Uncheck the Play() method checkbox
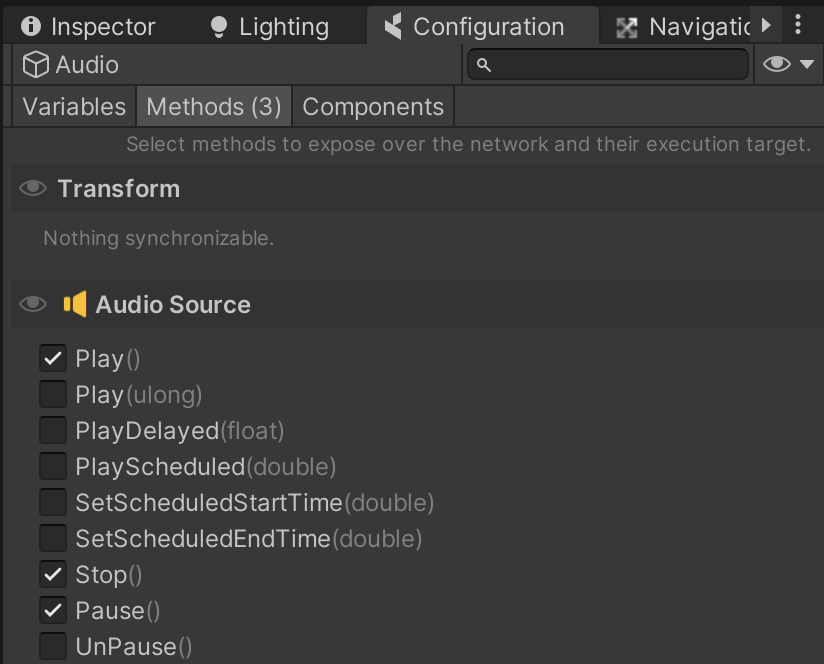The width and height of the screenshot is (824, 664). [x=53, y=358]
